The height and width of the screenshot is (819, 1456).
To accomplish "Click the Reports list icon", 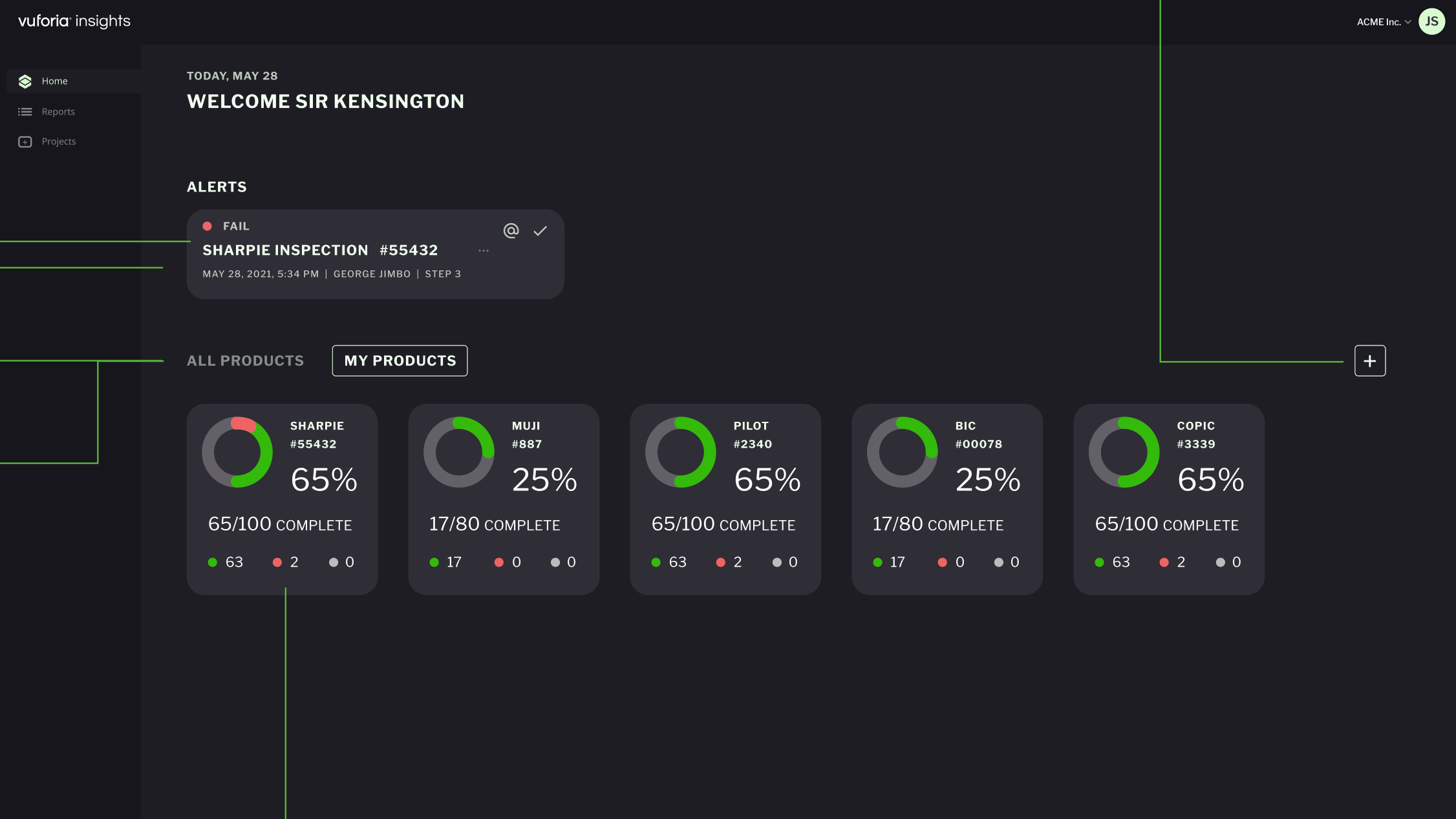I will point(25,111).
